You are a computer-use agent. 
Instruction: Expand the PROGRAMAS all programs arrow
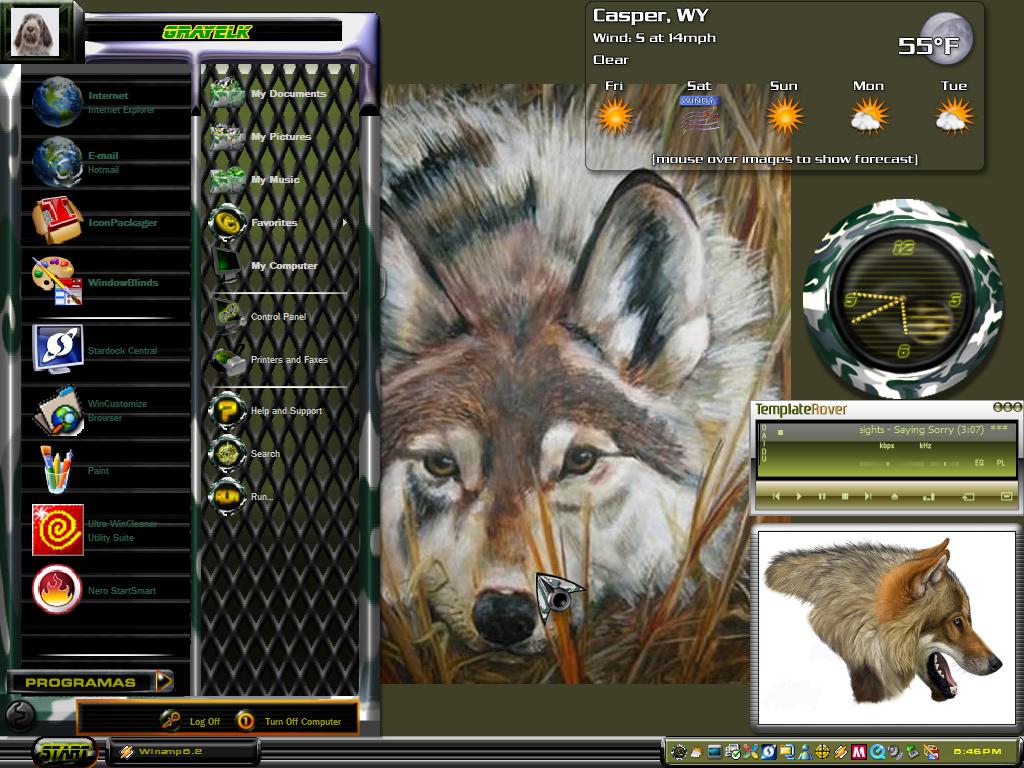click(165, 681)
